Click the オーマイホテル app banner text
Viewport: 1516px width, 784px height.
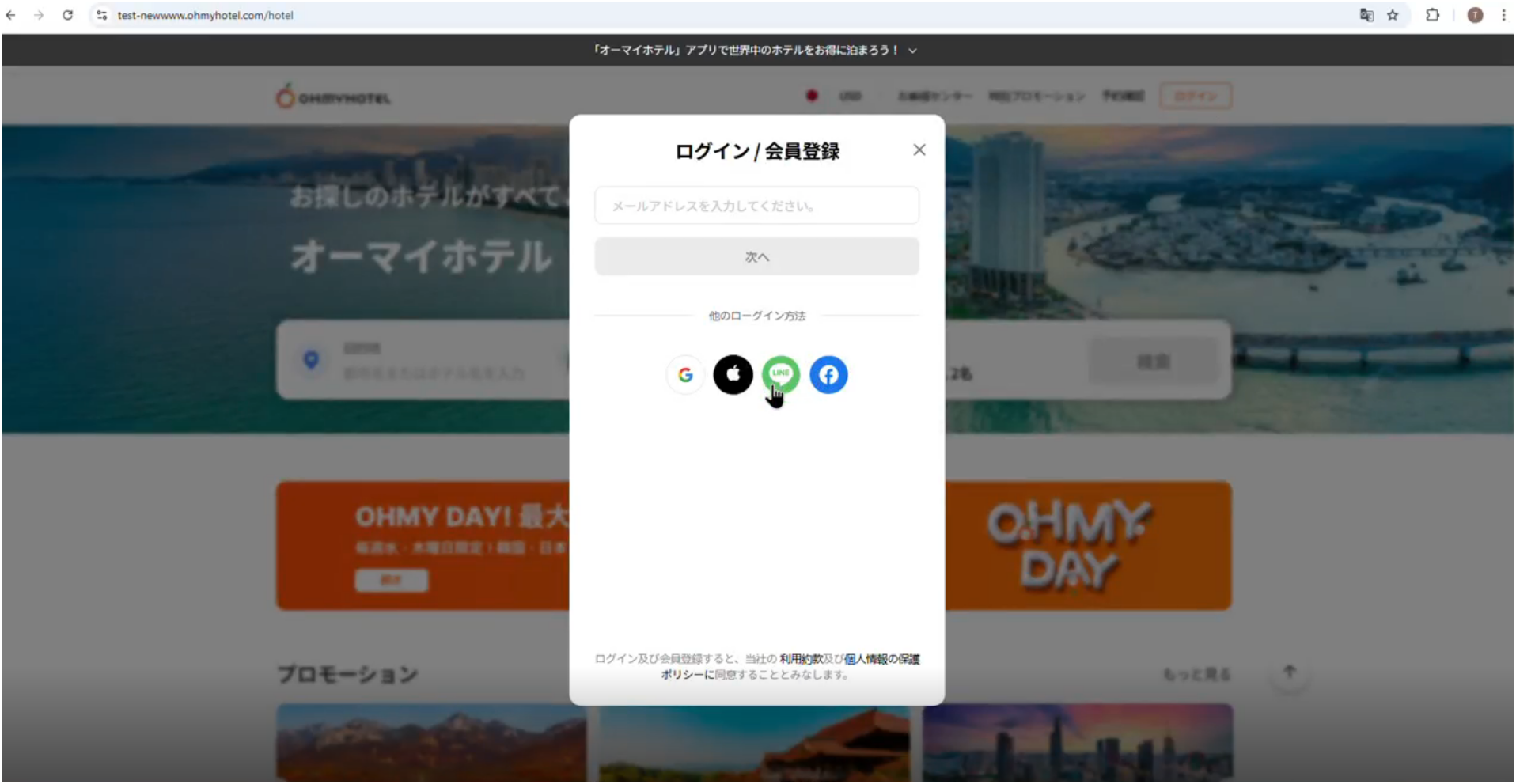(x=745, y=50)
